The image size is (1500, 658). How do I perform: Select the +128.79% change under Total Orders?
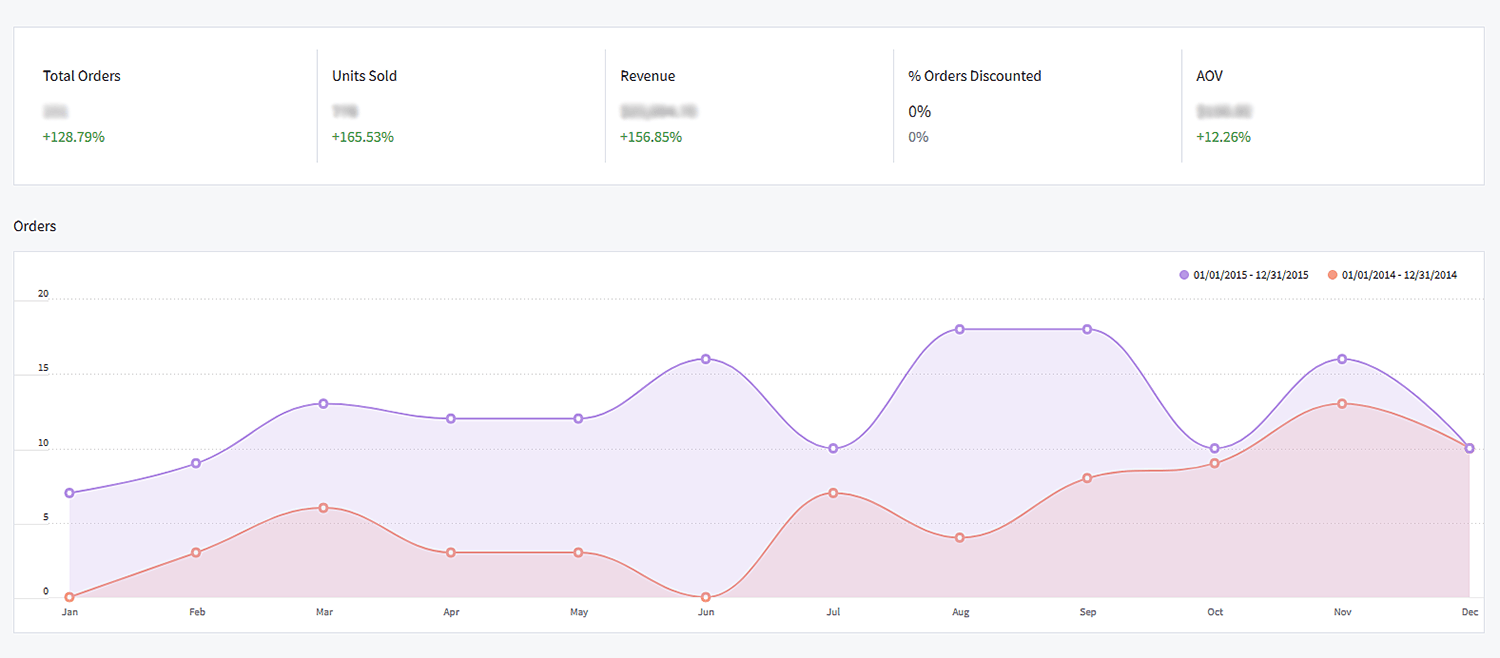[74, 137]
